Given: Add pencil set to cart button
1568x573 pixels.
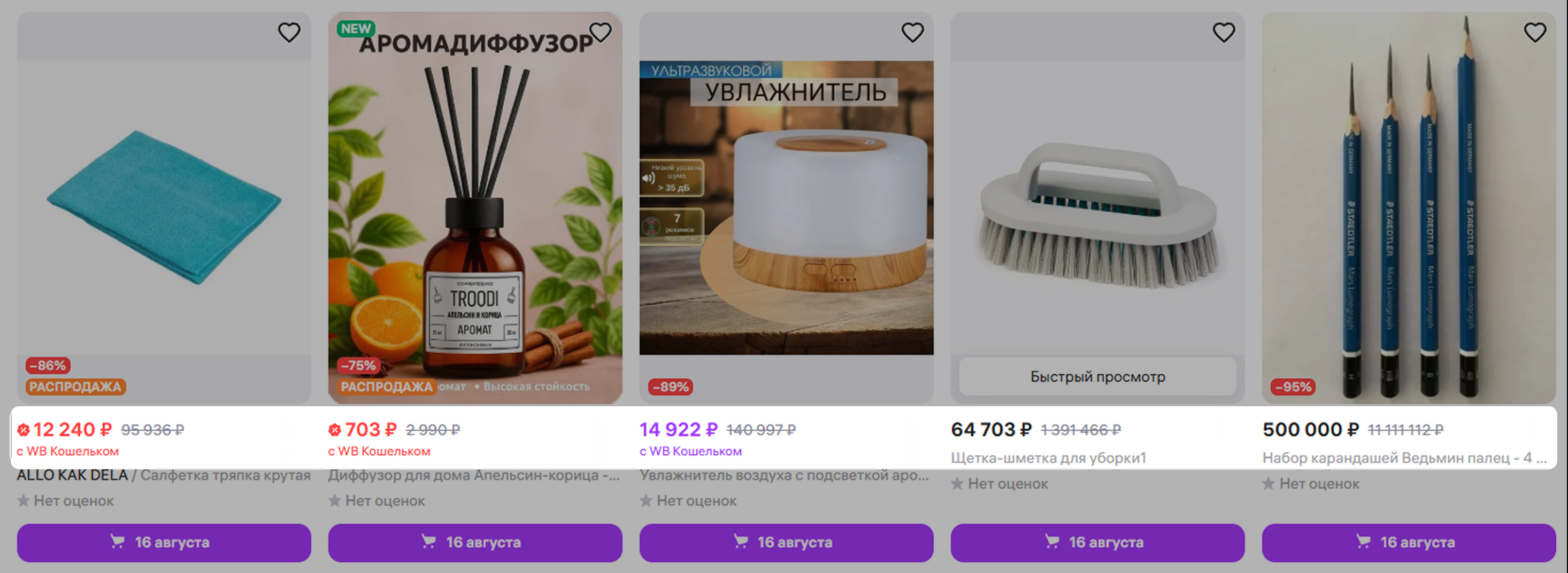Looking at the screenshot, I should pyautogui.click(x=1409, y=542).
